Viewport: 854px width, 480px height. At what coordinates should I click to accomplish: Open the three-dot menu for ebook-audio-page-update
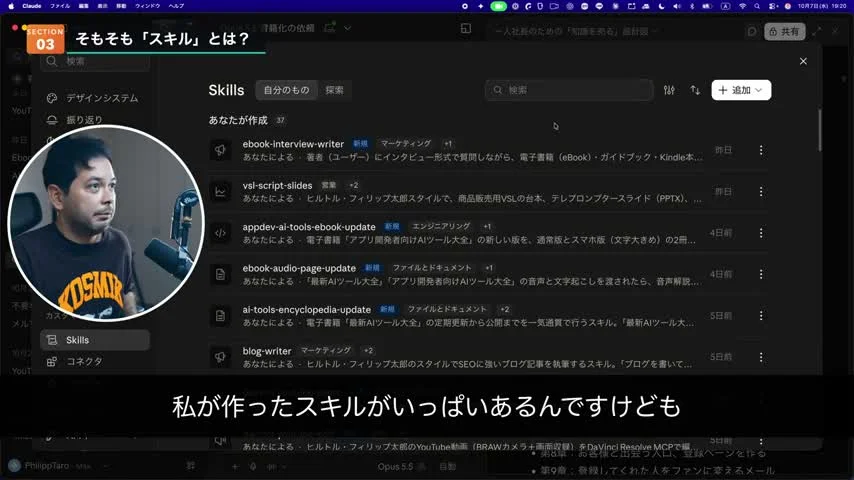[761, 274]
